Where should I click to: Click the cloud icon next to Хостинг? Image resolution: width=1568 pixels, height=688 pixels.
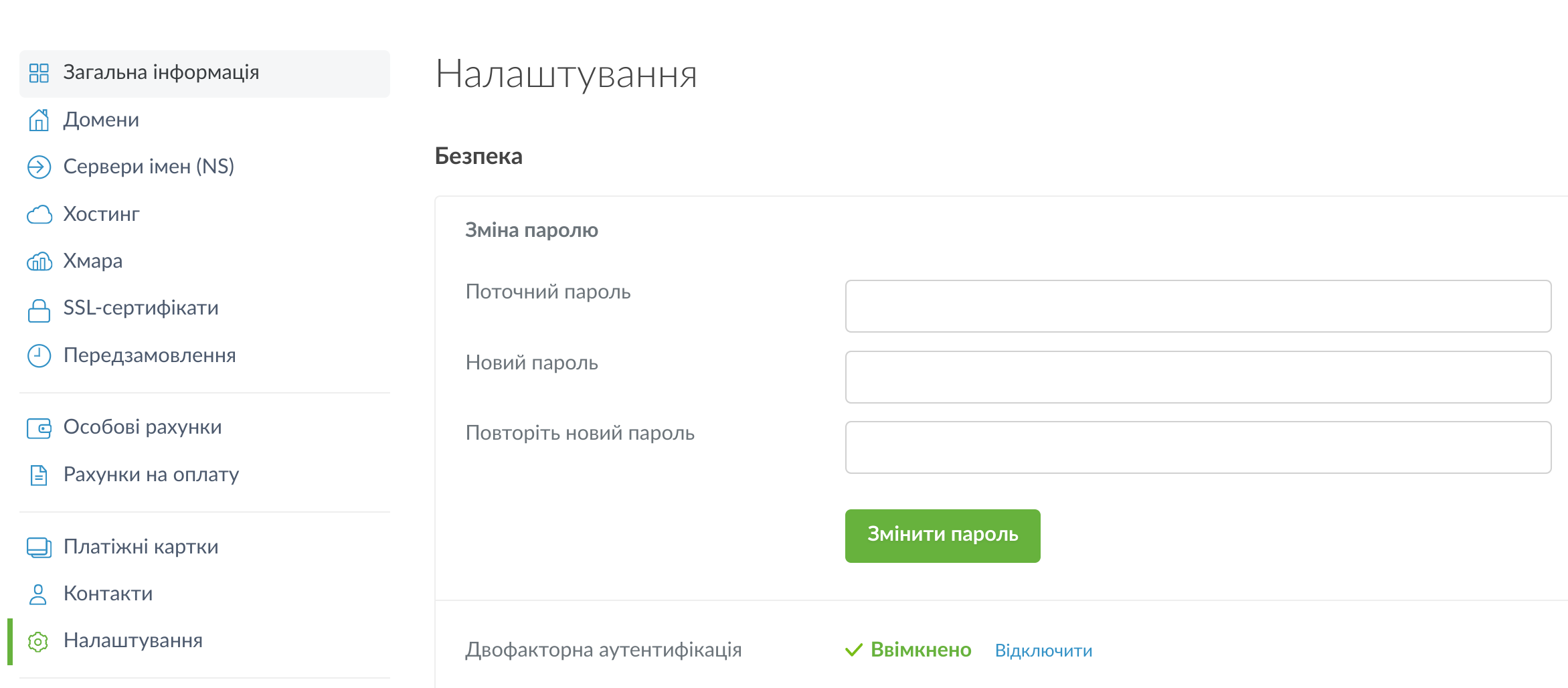[x=39, y=215]
